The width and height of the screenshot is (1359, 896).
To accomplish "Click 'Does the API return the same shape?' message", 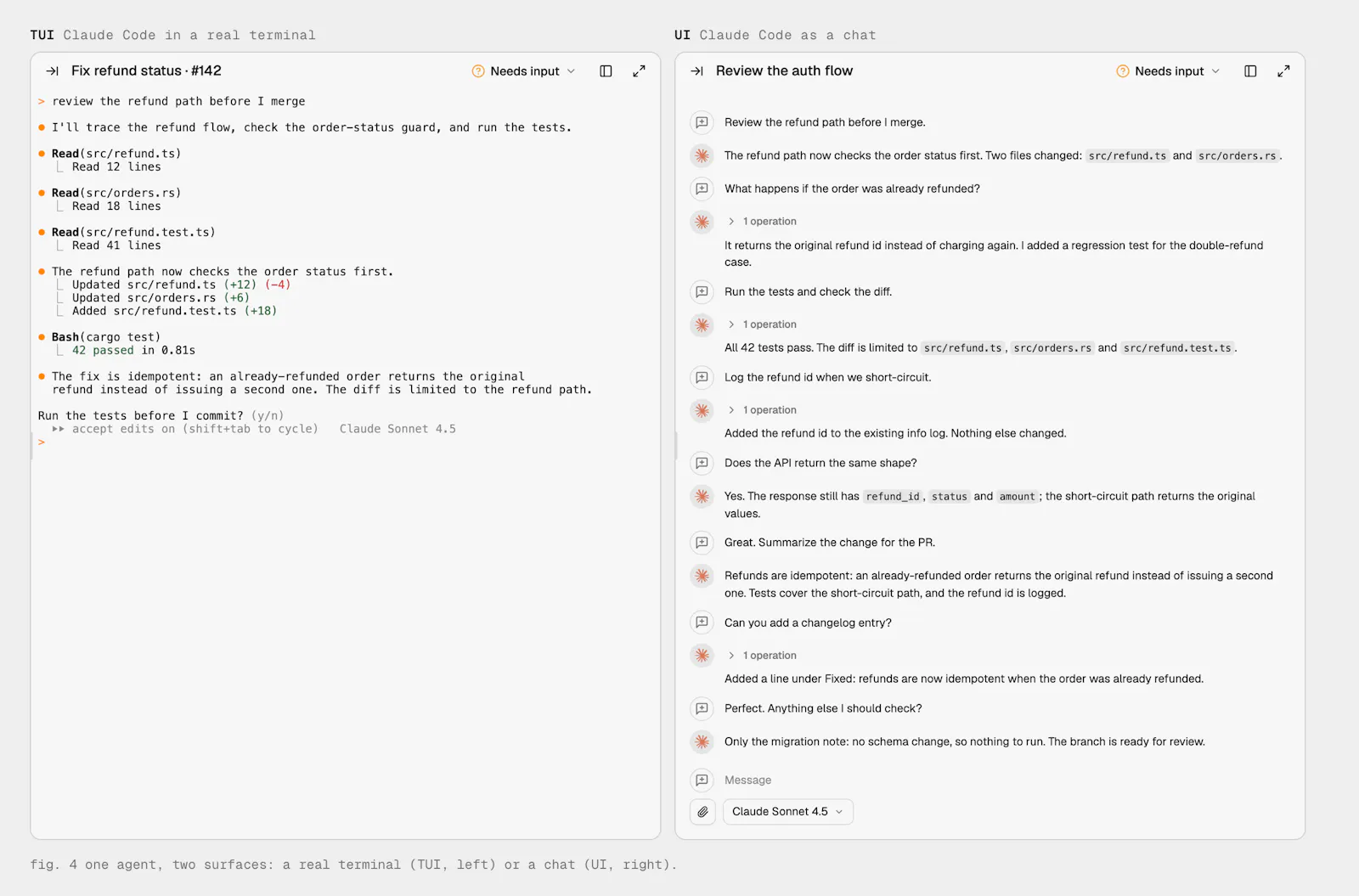I will point(820,464).
